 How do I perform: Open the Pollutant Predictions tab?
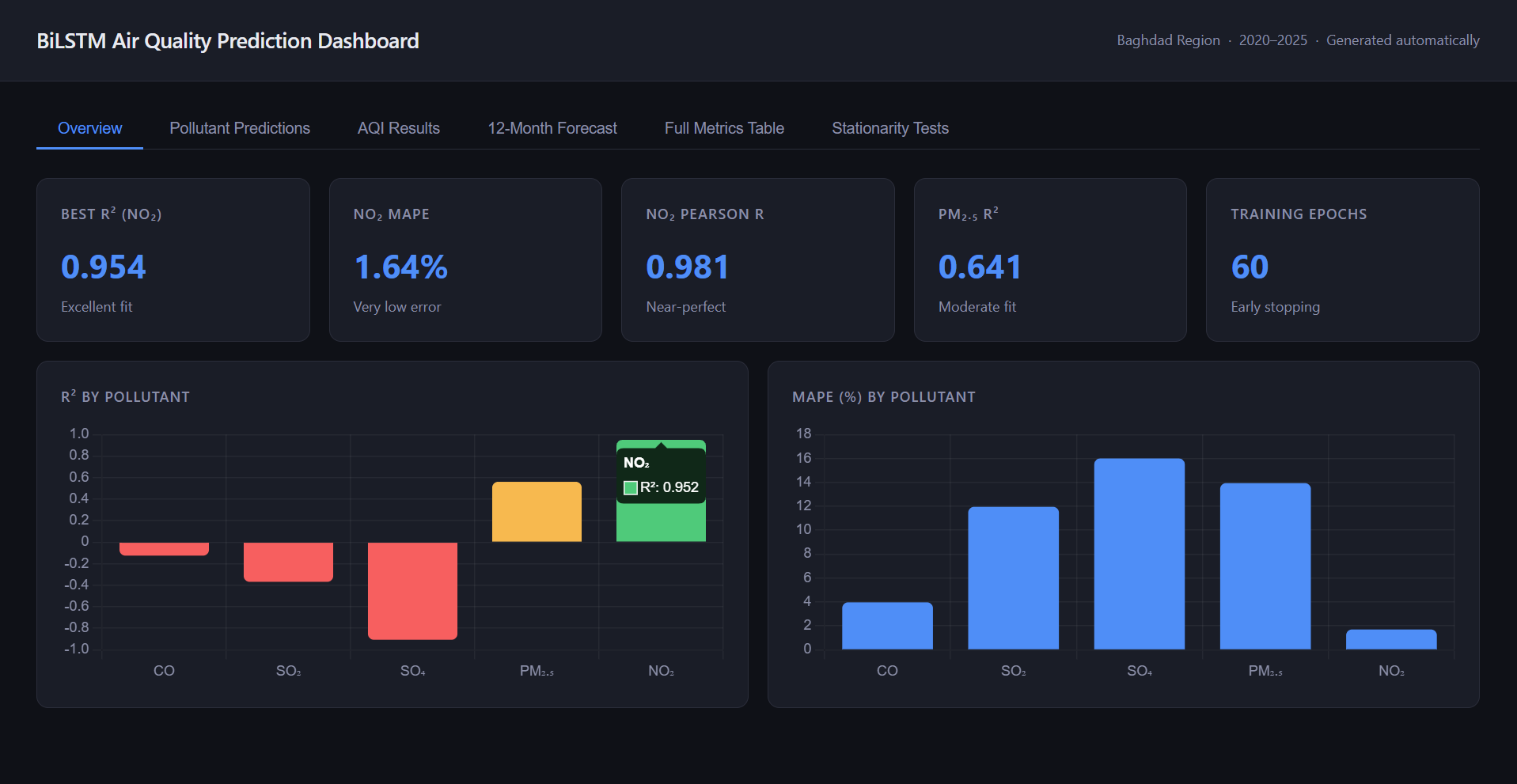[240, 128]
